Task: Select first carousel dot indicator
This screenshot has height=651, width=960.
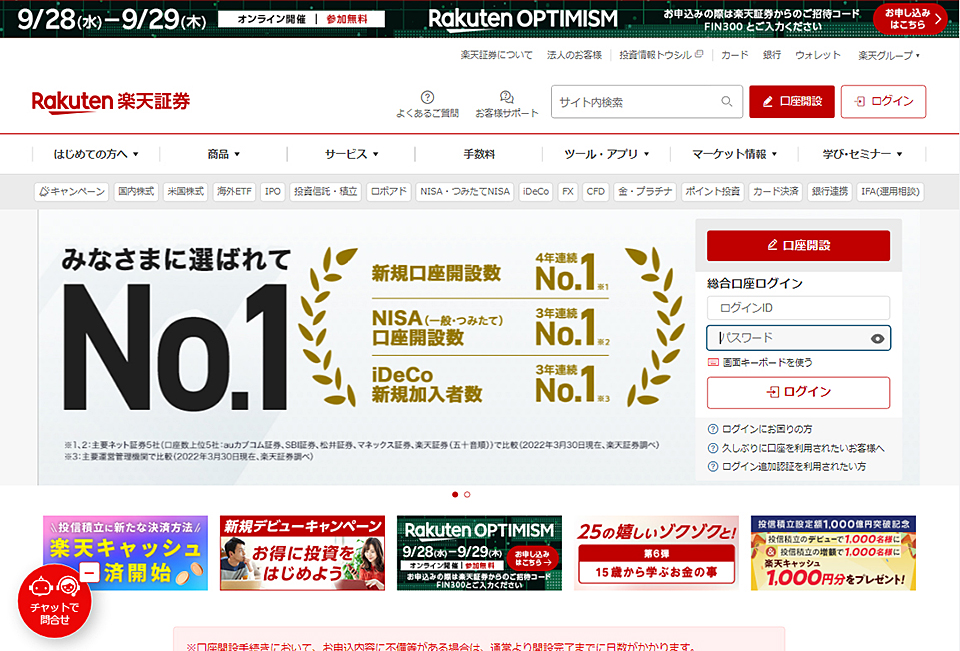Action: [455, 494]
